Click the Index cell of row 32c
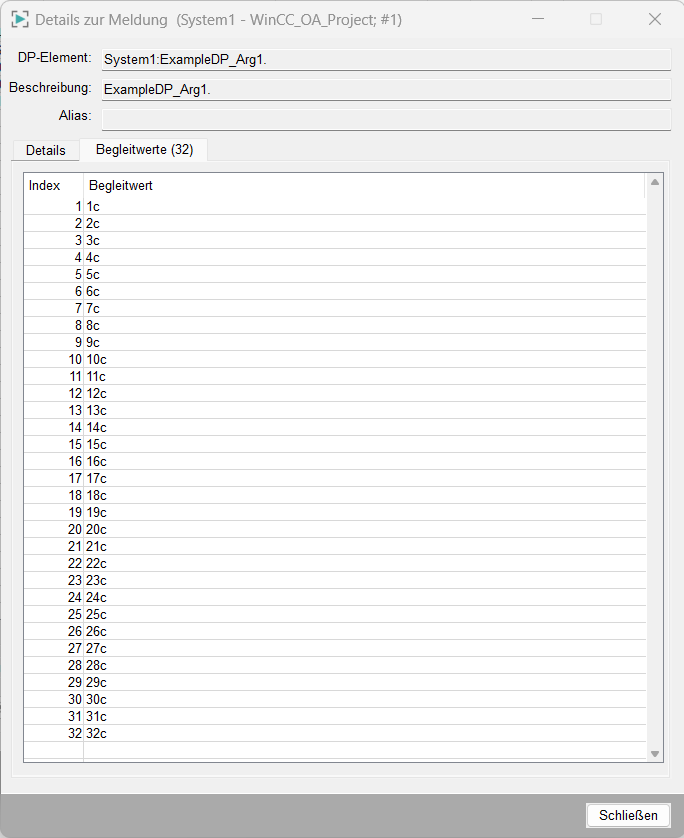The height and width of the screenshot is (838, 684). tap(53, 733)
